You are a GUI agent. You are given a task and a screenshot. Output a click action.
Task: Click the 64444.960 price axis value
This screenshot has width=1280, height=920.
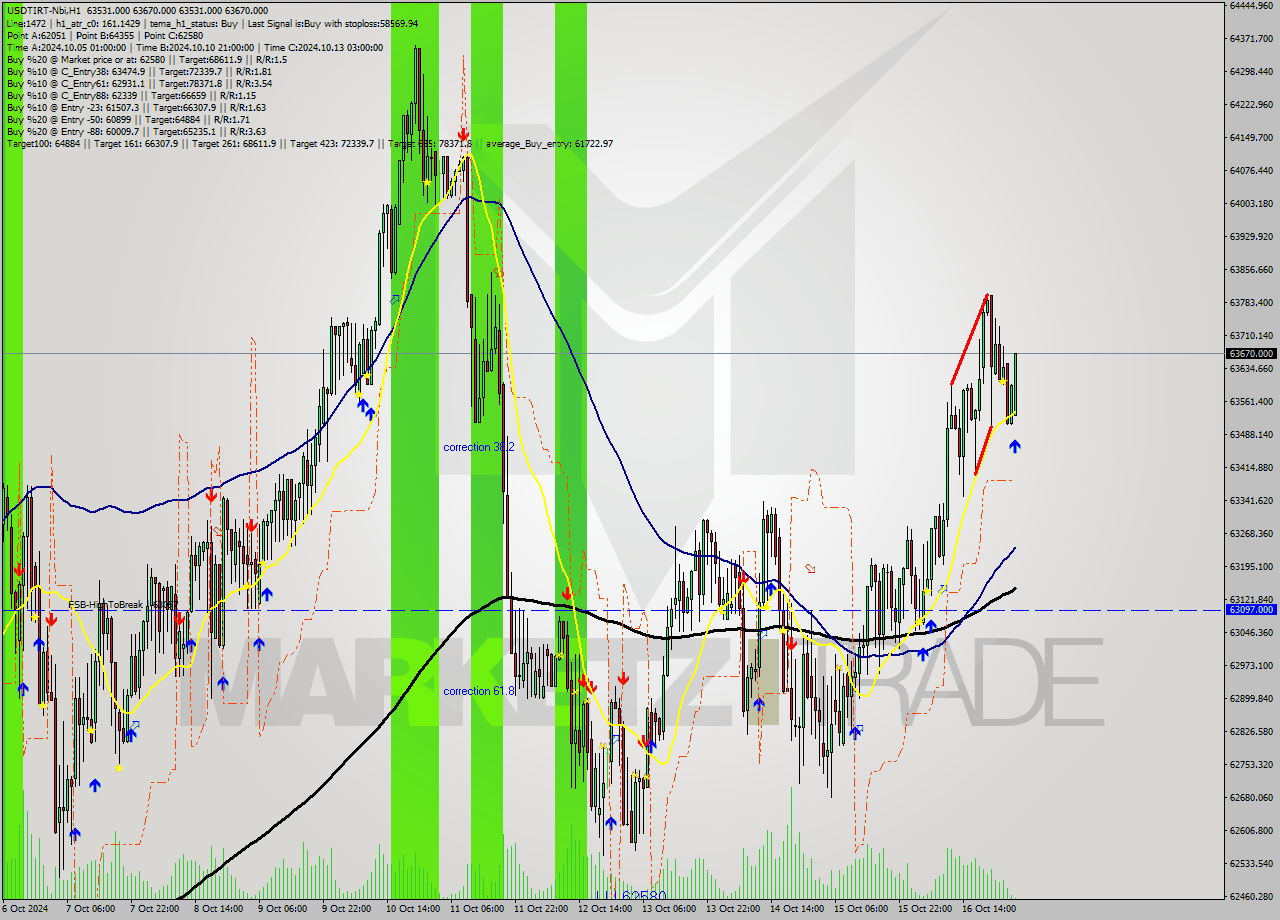[1251, 5]
